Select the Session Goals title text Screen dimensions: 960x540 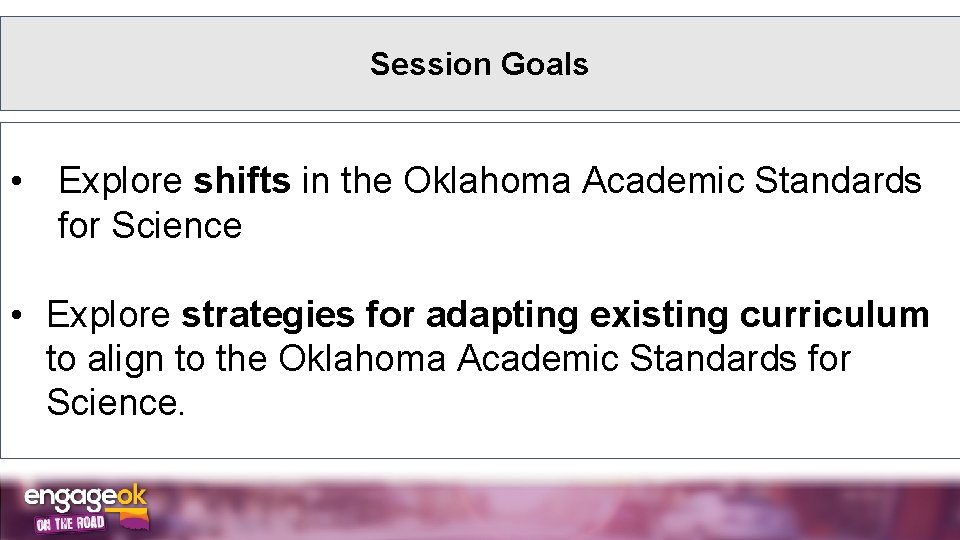click(479, 64)
